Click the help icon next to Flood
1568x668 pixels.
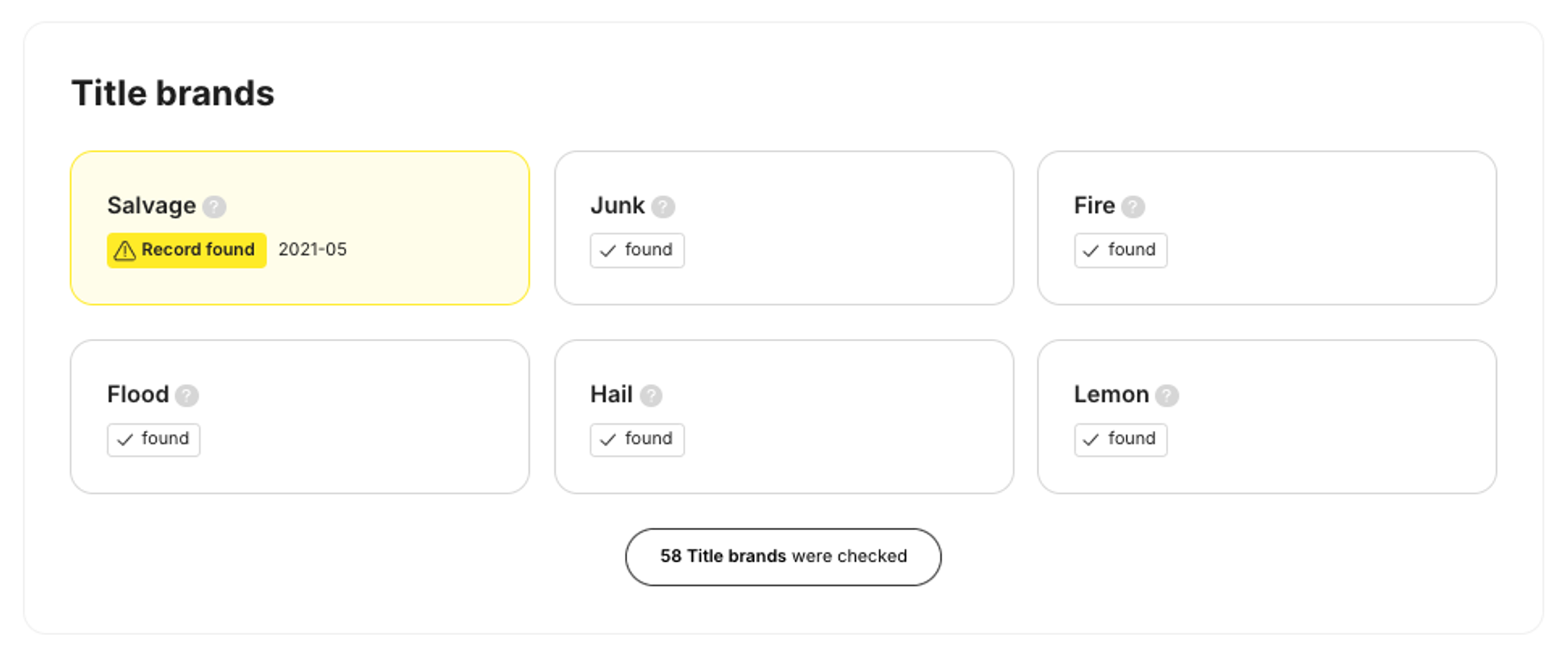pyautogui.click(x=187, y=396)
